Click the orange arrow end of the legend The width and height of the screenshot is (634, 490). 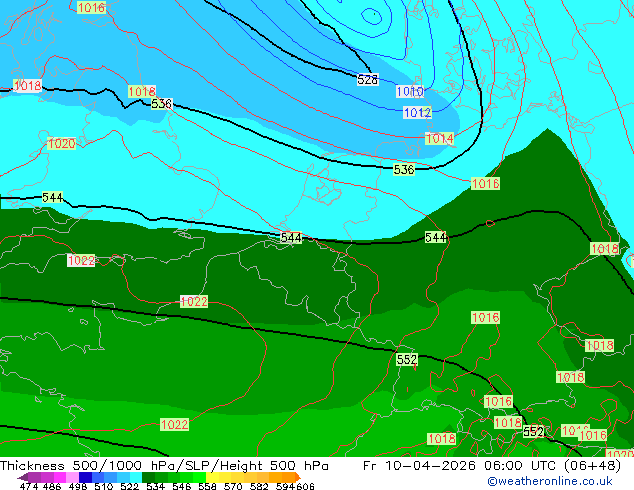298,477
